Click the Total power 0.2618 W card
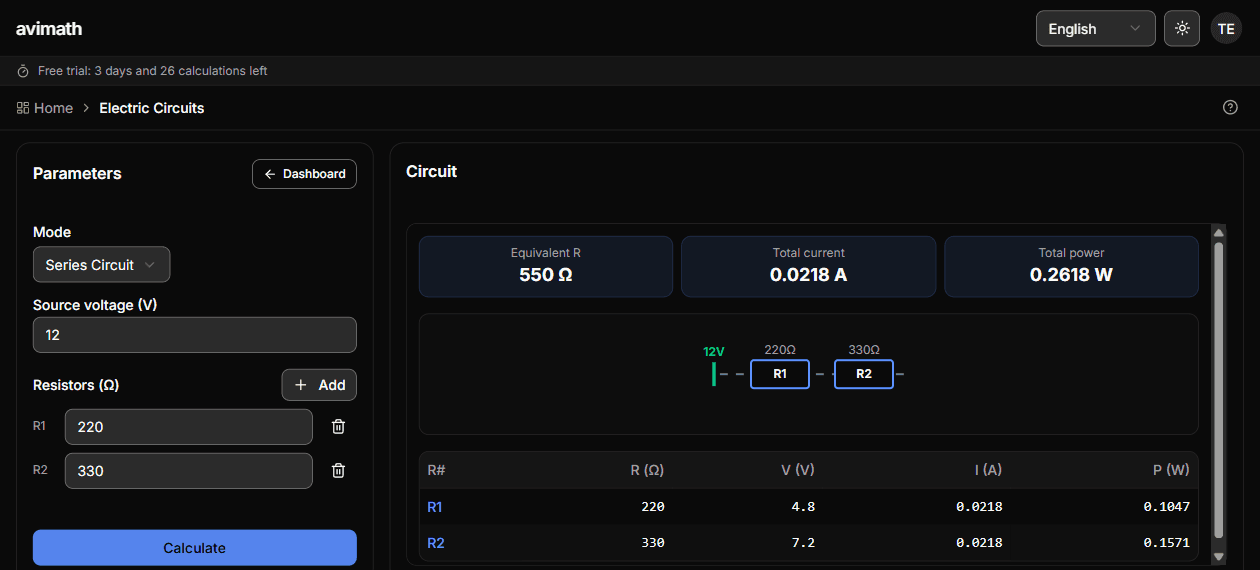The width and height of the screenshot is (1260, 570). 1071,266
